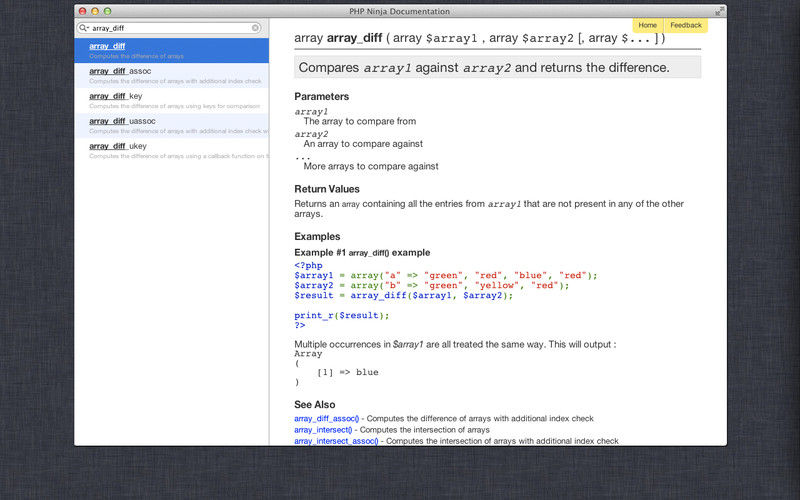This screenshot has width=800, height=500.
Task: Toggle fullscreen with the window arrows icon
Action: click(719, 11)
